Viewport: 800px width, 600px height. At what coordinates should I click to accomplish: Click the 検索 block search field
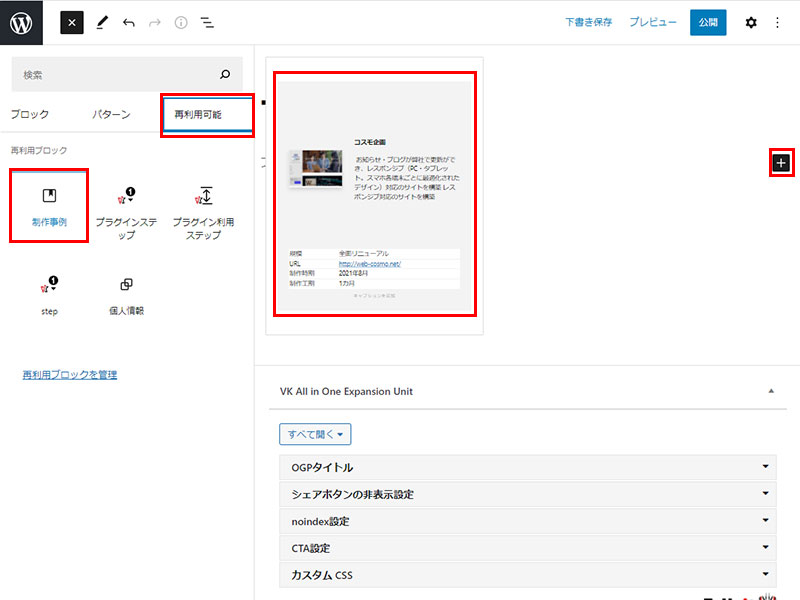(x=115, y=75)
